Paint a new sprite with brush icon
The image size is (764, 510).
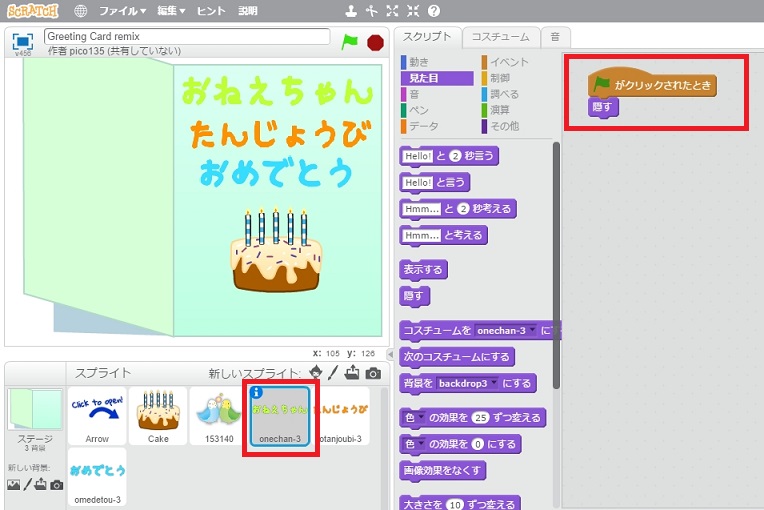coord(333,373)
